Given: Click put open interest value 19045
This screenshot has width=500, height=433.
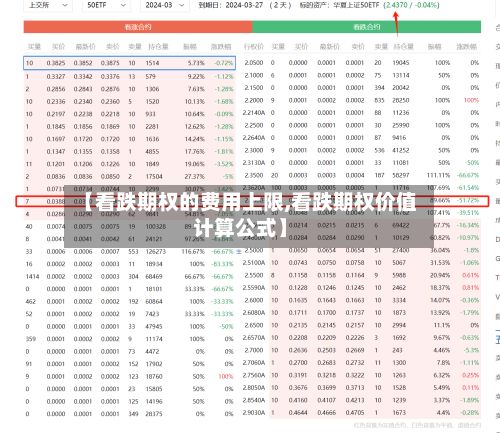Looking at the screenshot, I should tap(401, 63).
